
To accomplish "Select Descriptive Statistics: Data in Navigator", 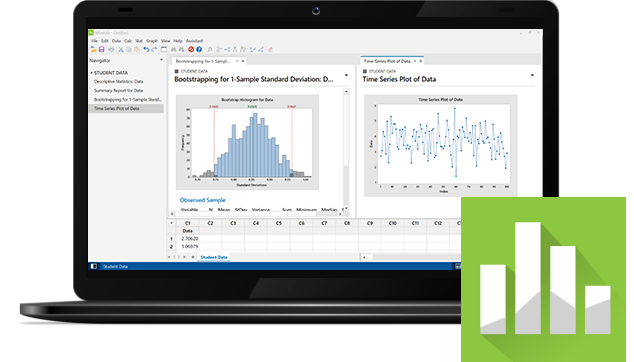I will [118, 81].
